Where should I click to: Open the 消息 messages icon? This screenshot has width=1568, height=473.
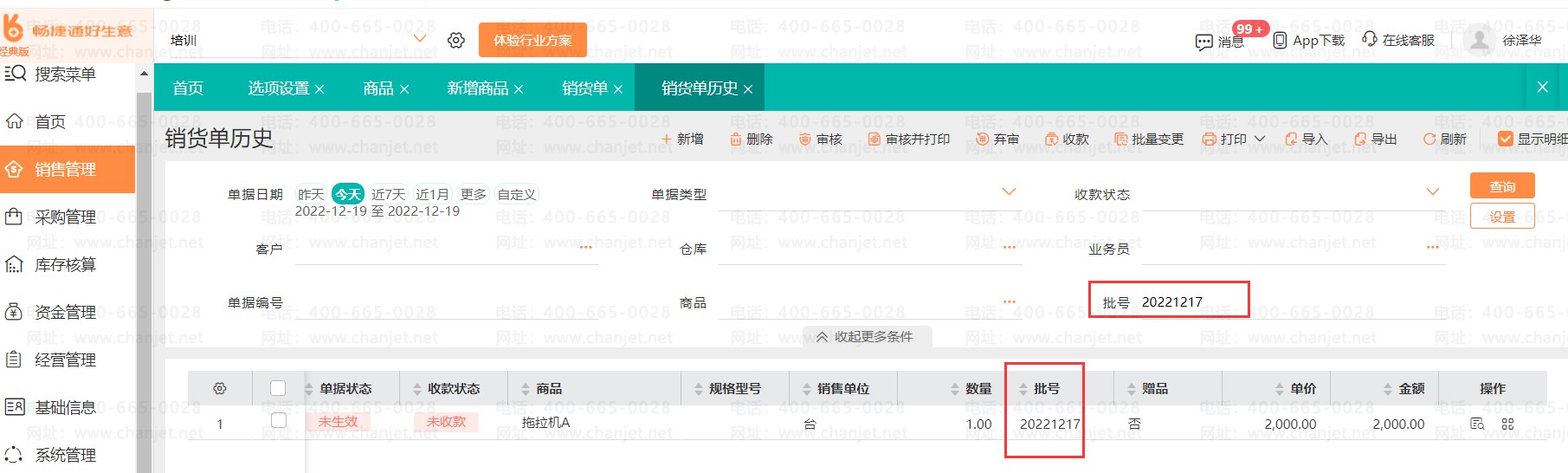[1203, 42]
